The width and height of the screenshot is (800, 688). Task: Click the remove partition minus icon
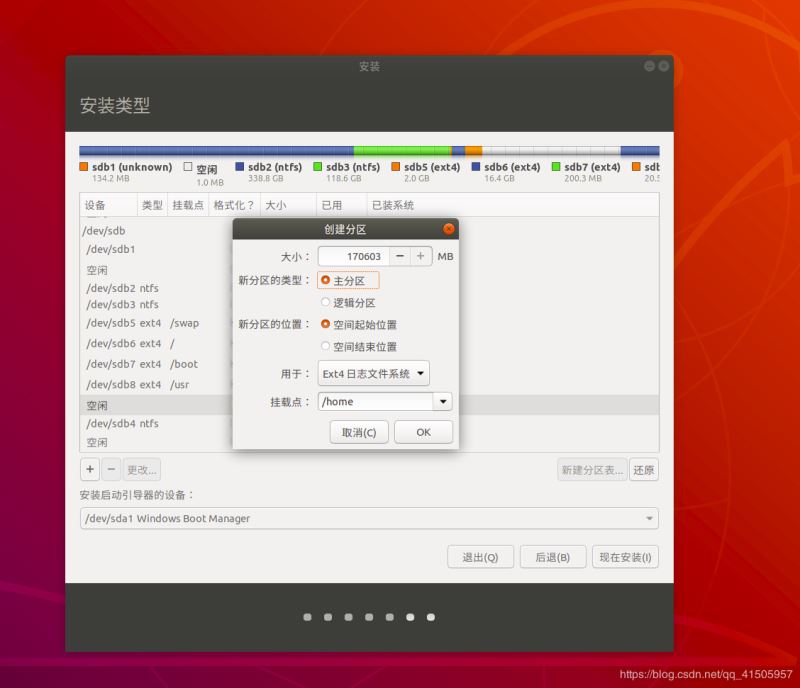tap(112, 469)
